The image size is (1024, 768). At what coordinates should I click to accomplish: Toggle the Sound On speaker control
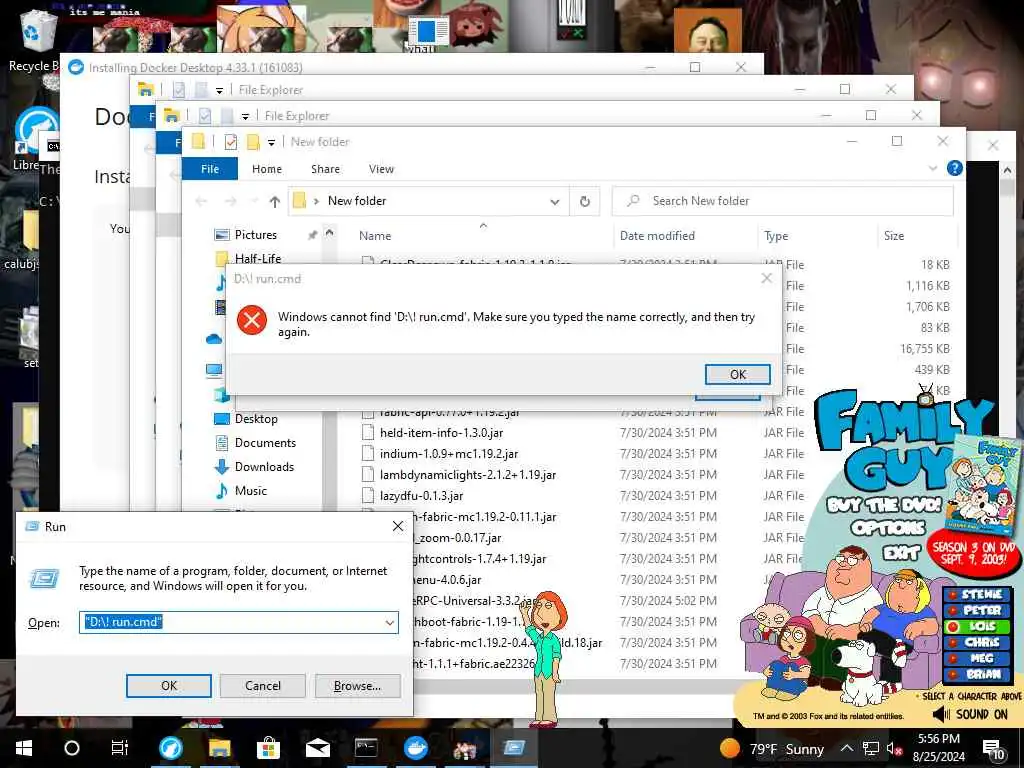click(x=971, y=714)
